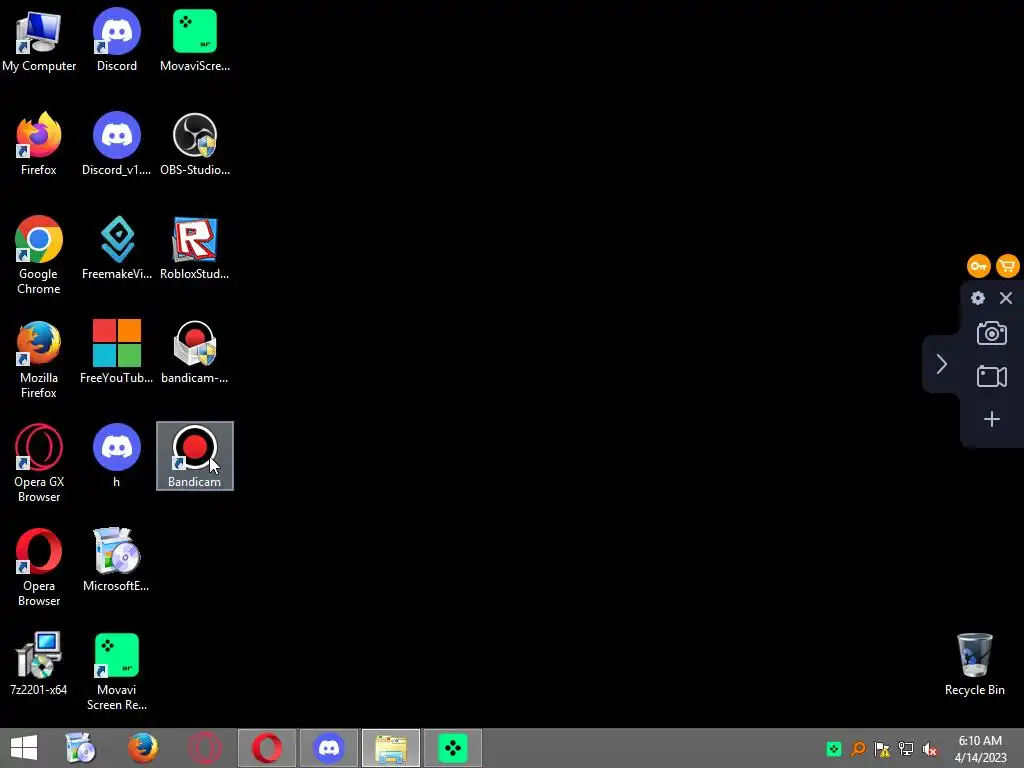Click the green Movavi system tray icon
This screenshot has width=1024, height=768.
point(833,748)
